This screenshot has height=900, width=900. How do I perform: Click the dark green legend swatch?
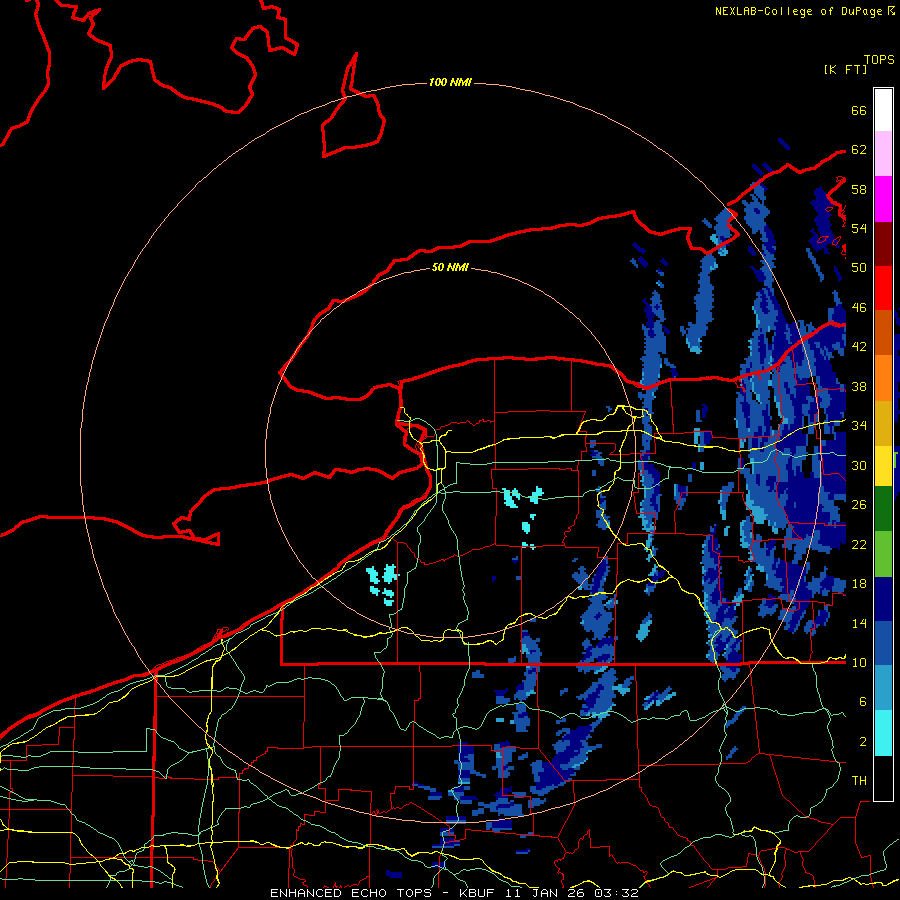[883, 508]
